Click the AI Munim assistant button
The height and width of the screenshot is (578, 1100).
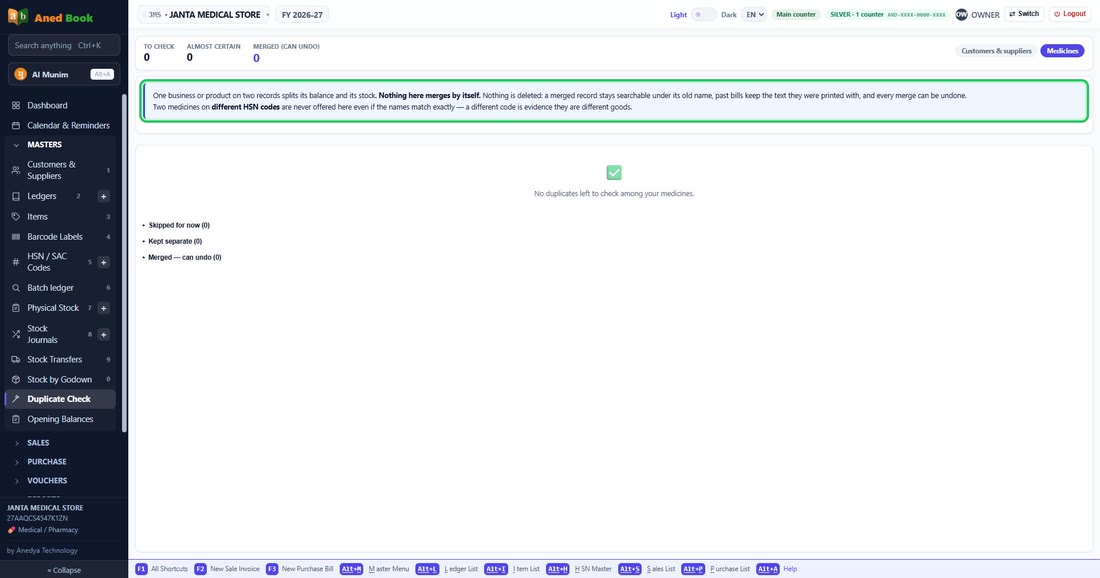tap(64, 74)
